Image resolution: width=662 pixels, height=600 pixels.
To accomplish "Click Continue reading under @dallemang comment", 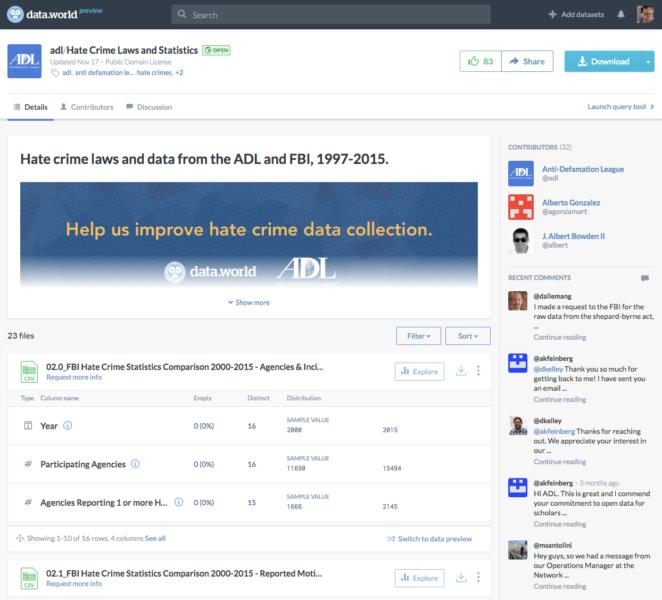I will click(560, 337).
